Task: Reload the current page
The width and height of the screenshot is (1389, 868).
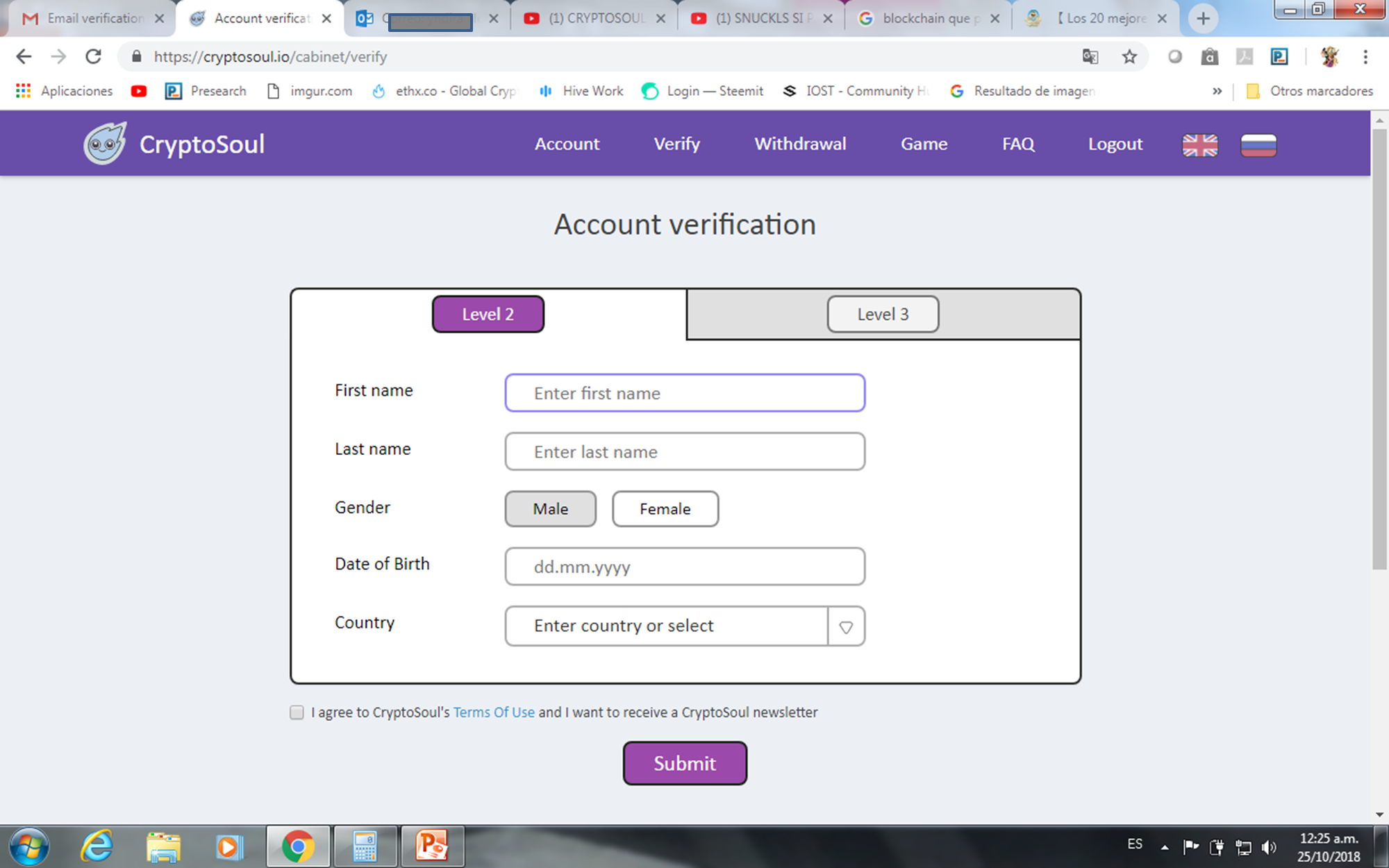Action: (94, 56)
